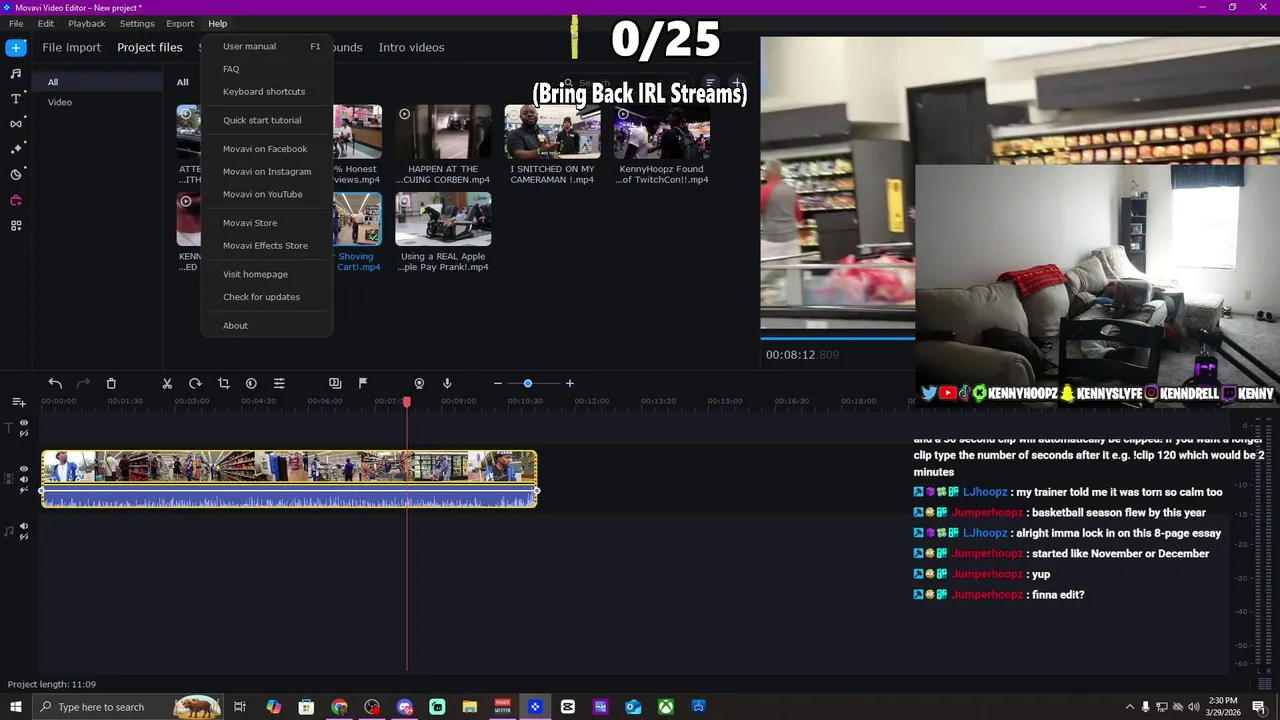The height and width of the screenshot is (720, 1280).
Task: Open the Filters magic wand tool
Action: (x=16, y=149)
